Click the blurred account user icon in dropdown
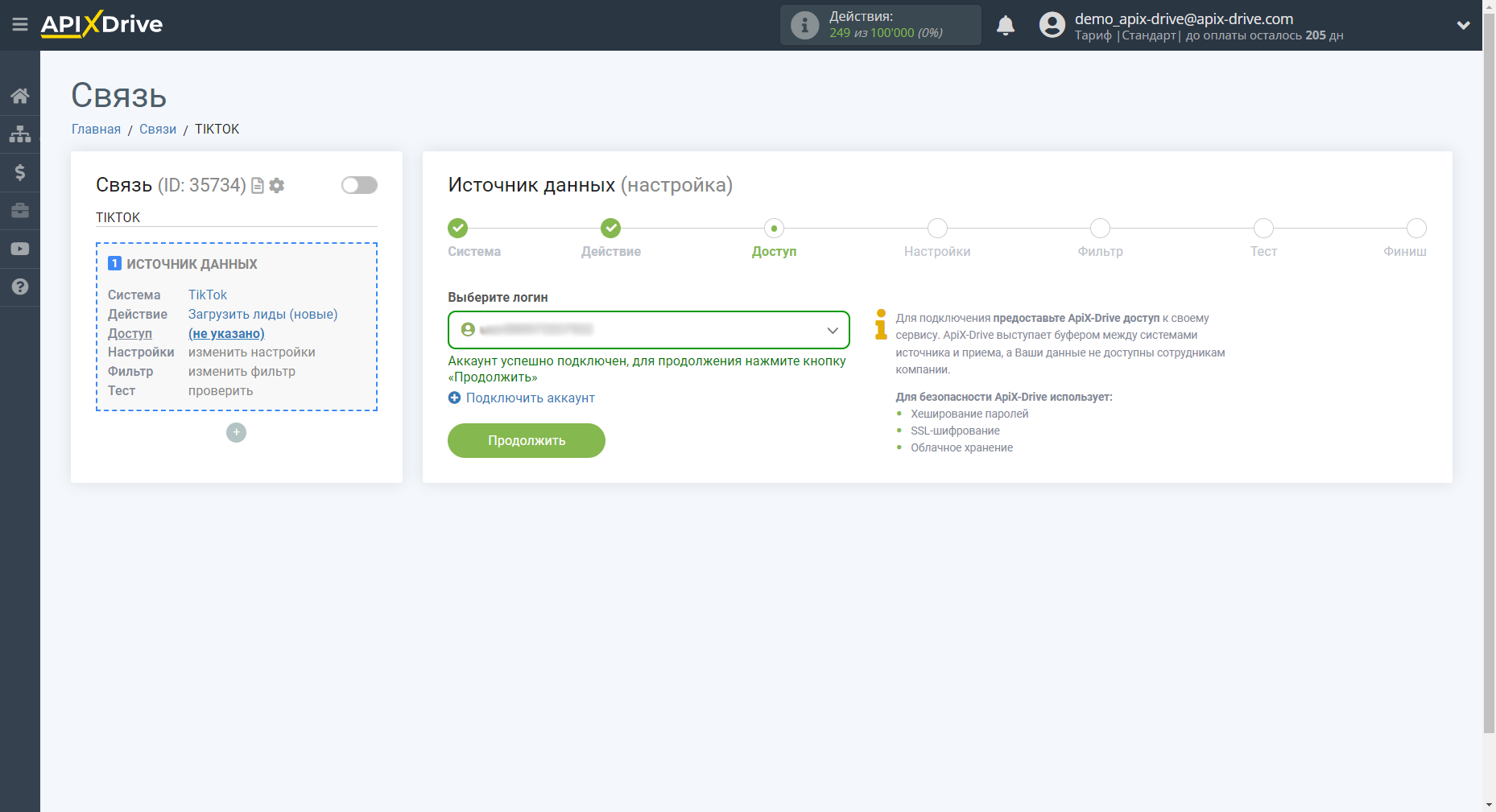The width and height of the screenshot is (1496, 812). (x=468, y=329)
